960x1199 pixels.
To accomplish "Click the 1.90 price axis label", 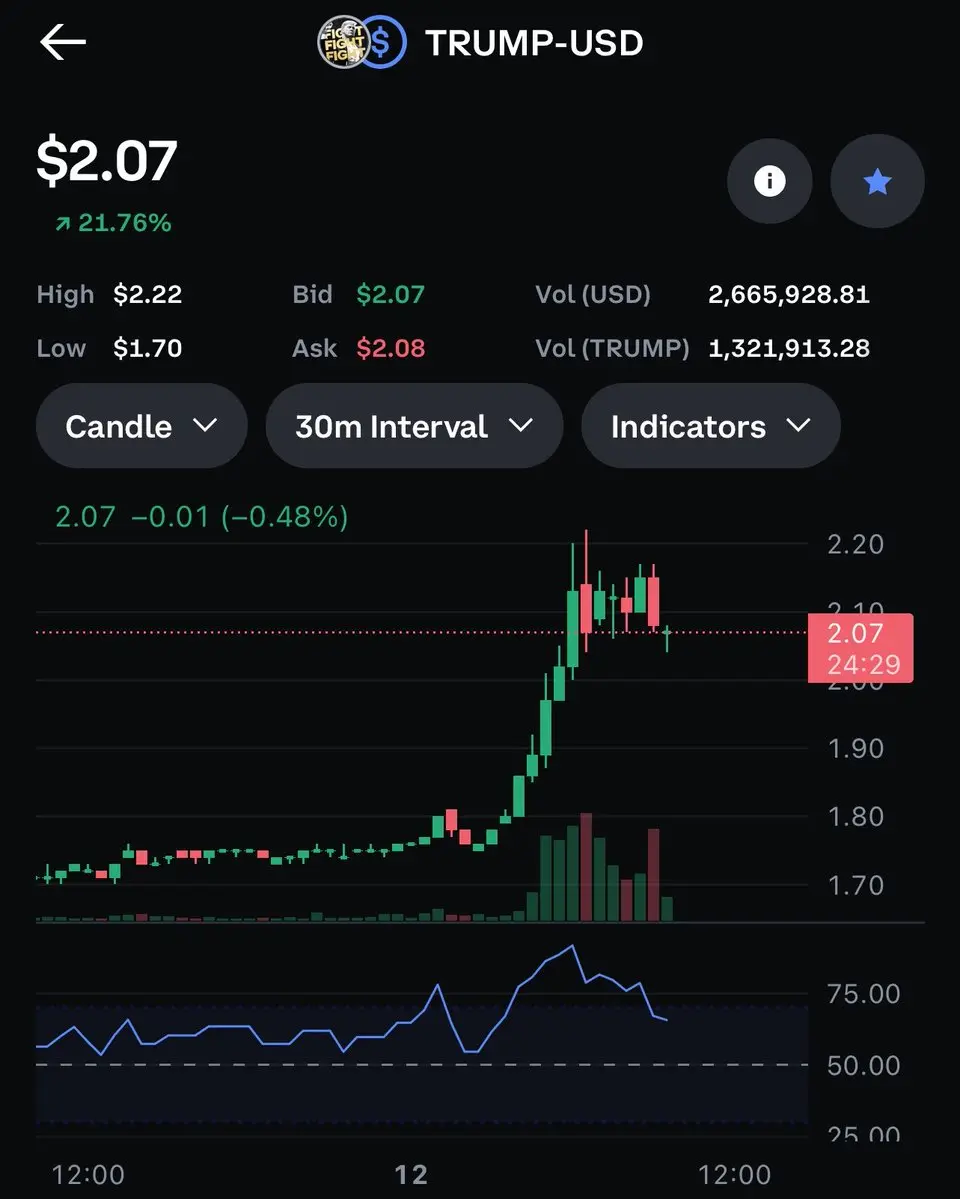I will pyautogui.click(x=855, y=749).
